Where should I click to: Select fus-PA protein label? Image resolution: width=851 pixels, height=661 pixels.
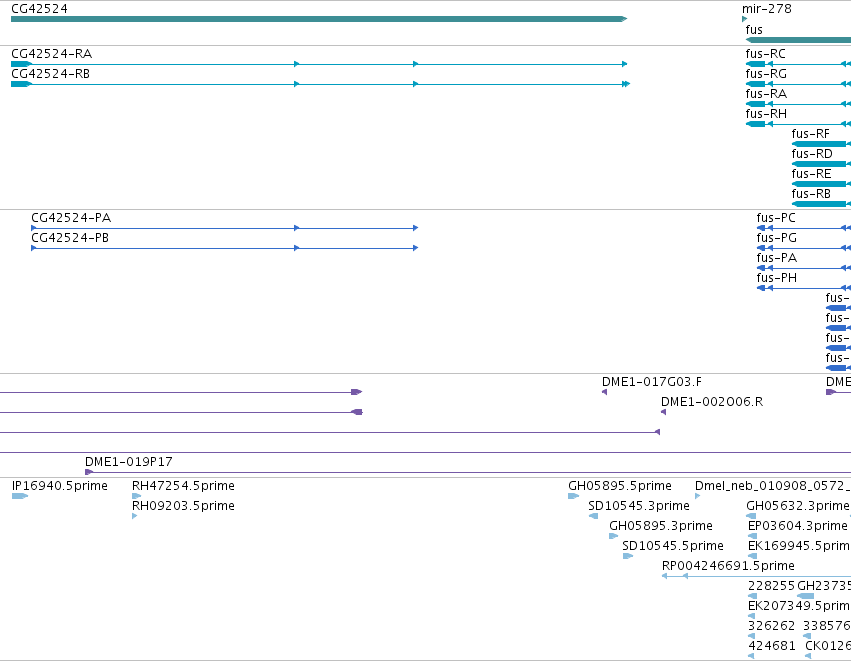tap(777, 258)
